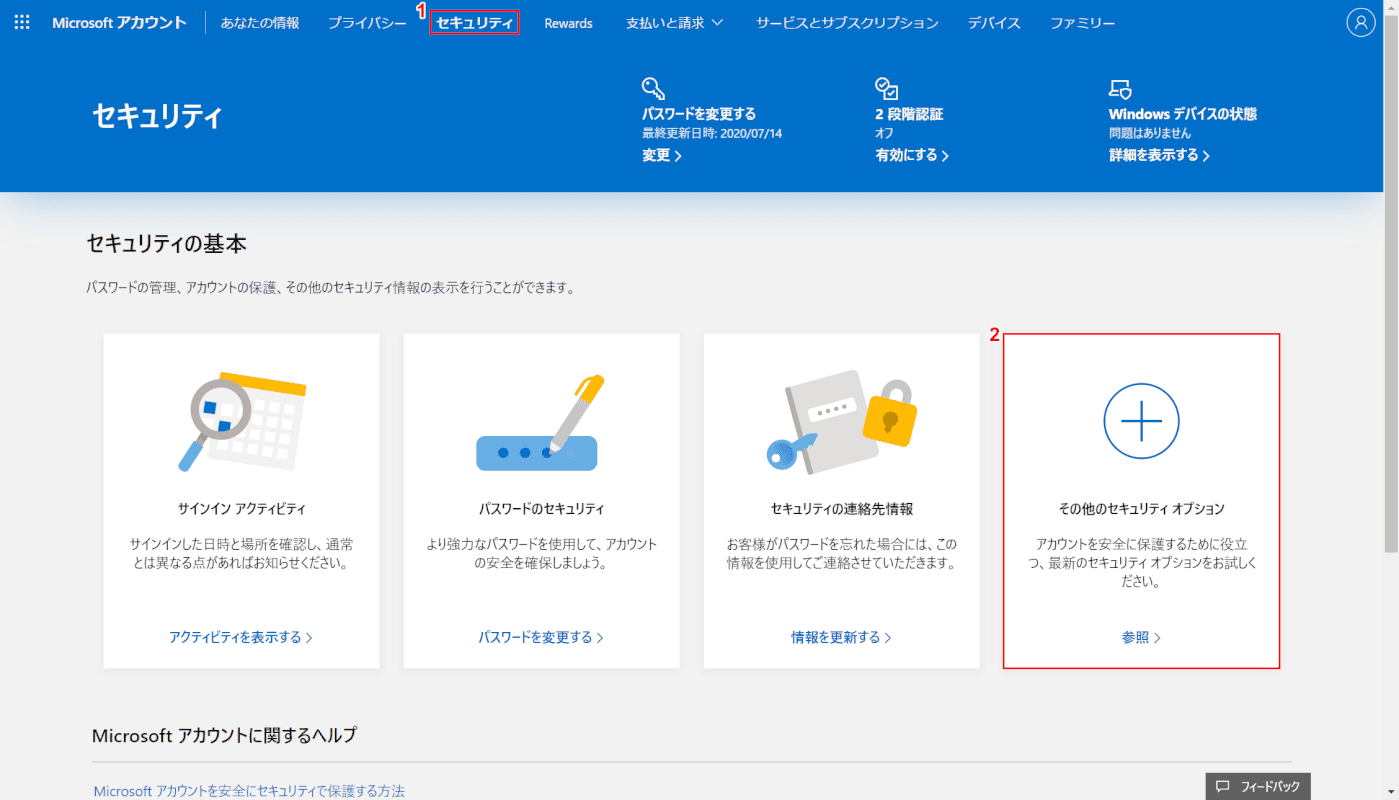Viewport: 1399px width, 800px height.
Task: Click the パスワードを変更する header title
Action: [x=699, y=114]
